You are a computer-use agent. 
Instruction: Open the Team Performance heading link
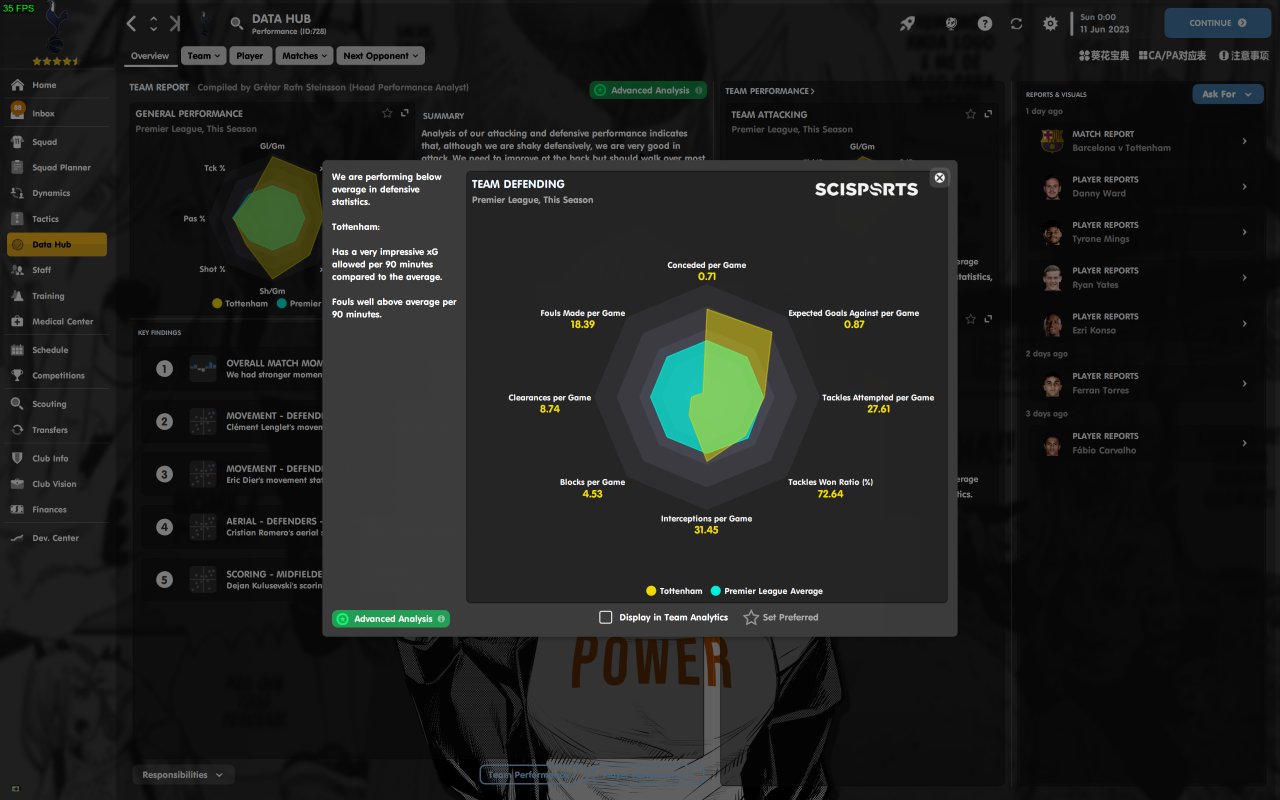[x=770, y=91]
